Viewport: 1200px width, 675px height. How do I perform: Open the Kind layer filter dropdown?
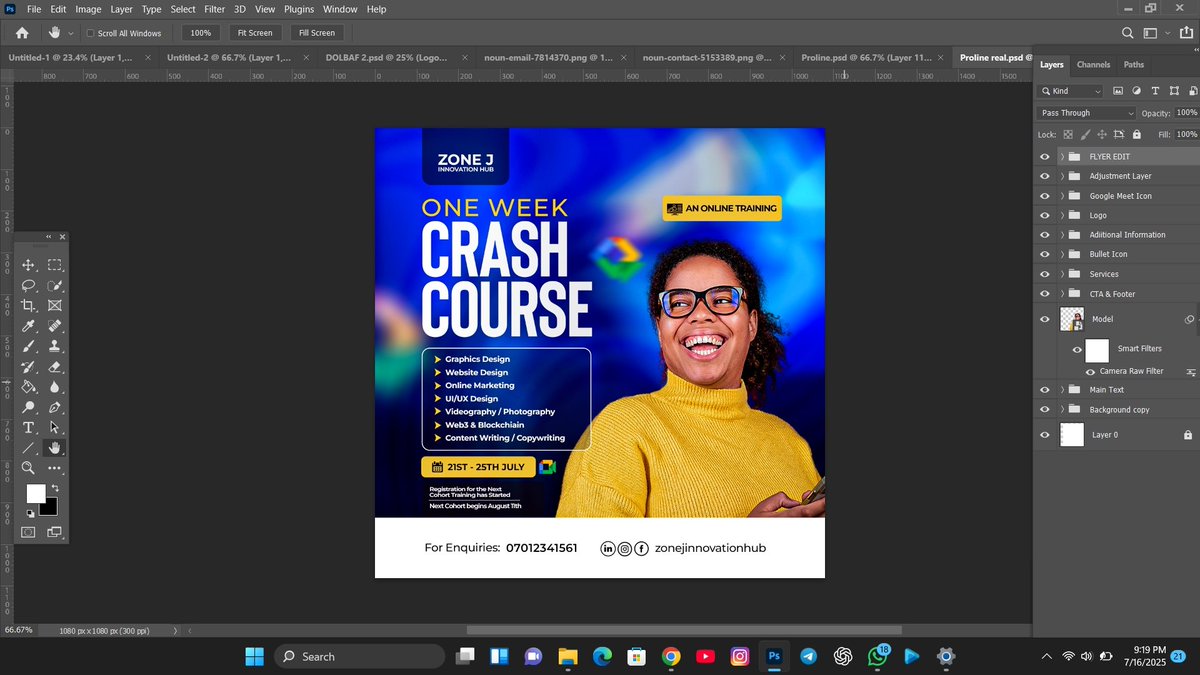tap(1068, 91)
